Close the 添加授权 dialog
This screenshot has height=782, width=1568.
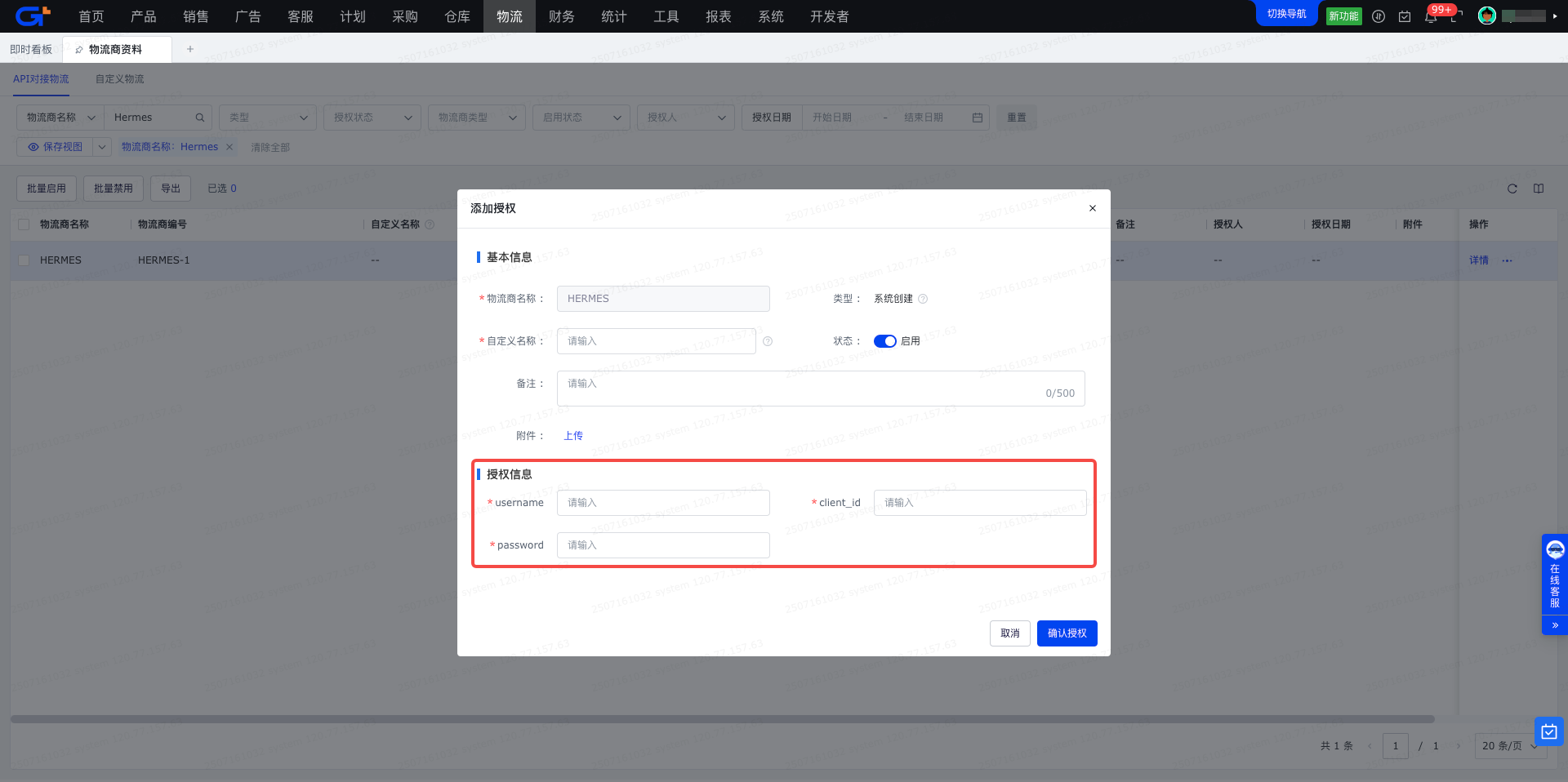click(1093, 208)
